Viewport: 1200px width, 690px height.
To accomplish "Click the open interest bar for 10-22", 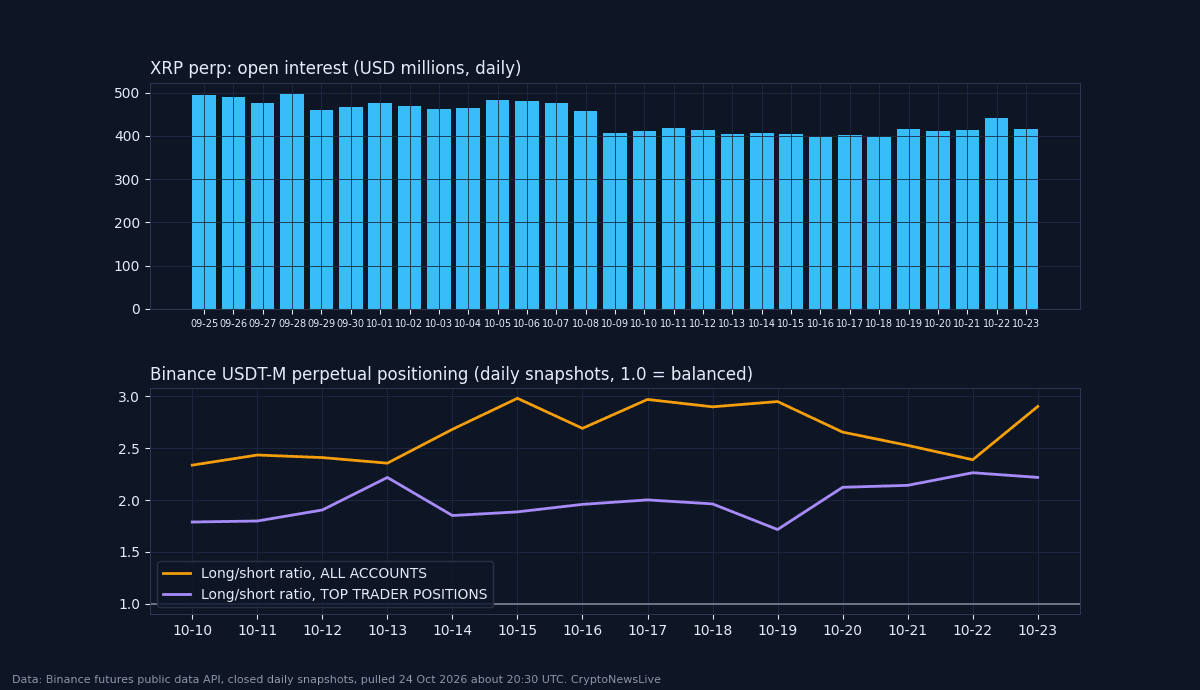I will click(996, 213).
